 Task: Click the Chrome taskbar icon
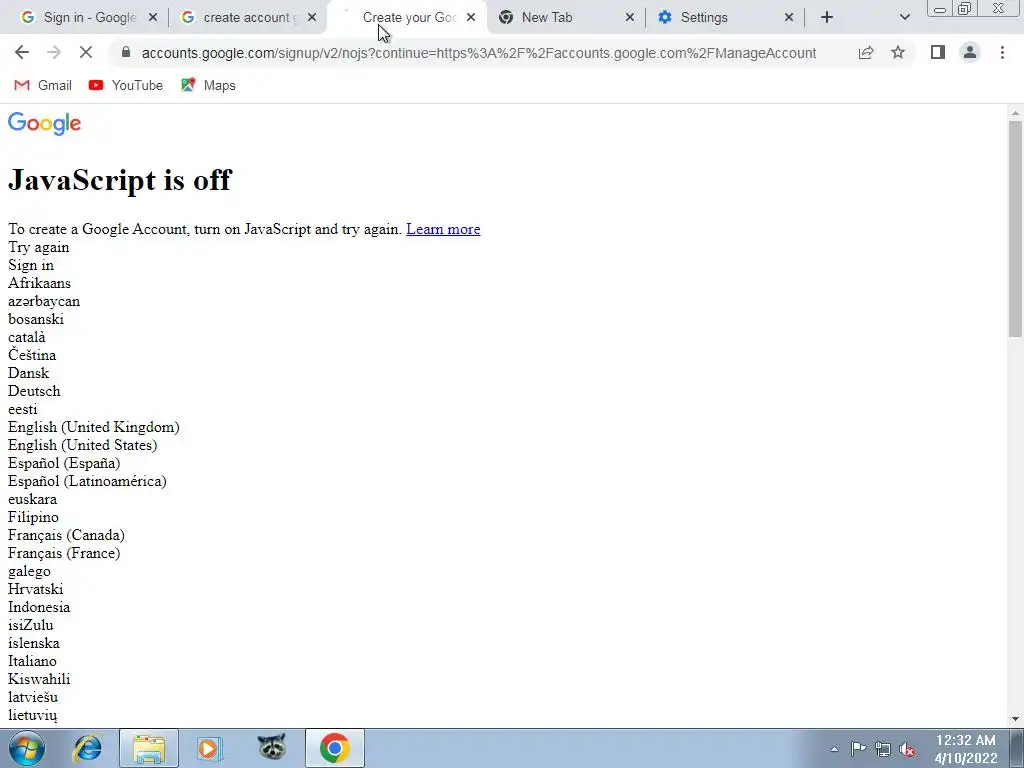334,748
